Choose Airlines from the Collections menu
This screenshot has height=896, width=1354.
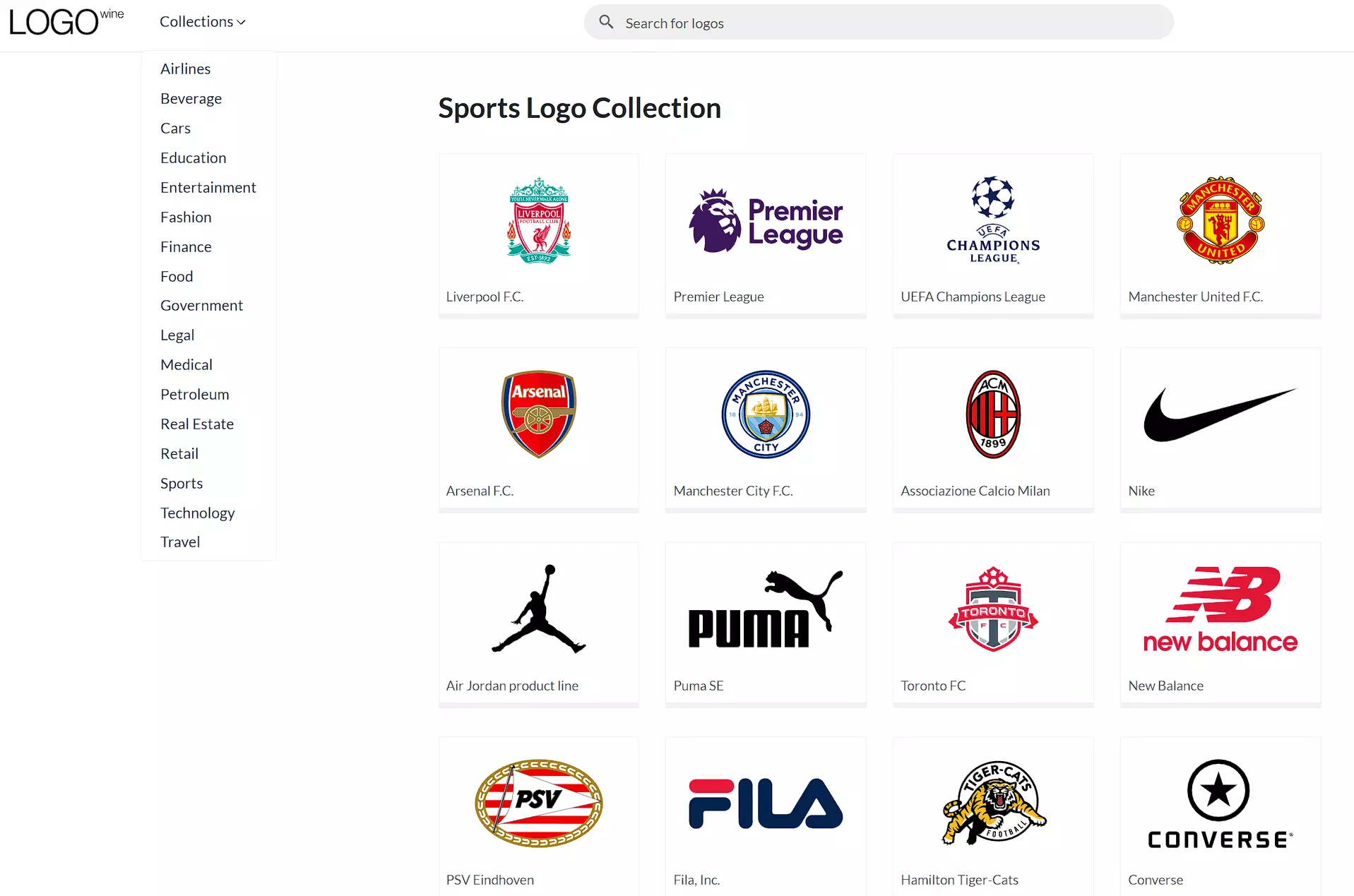pos(185,68)
